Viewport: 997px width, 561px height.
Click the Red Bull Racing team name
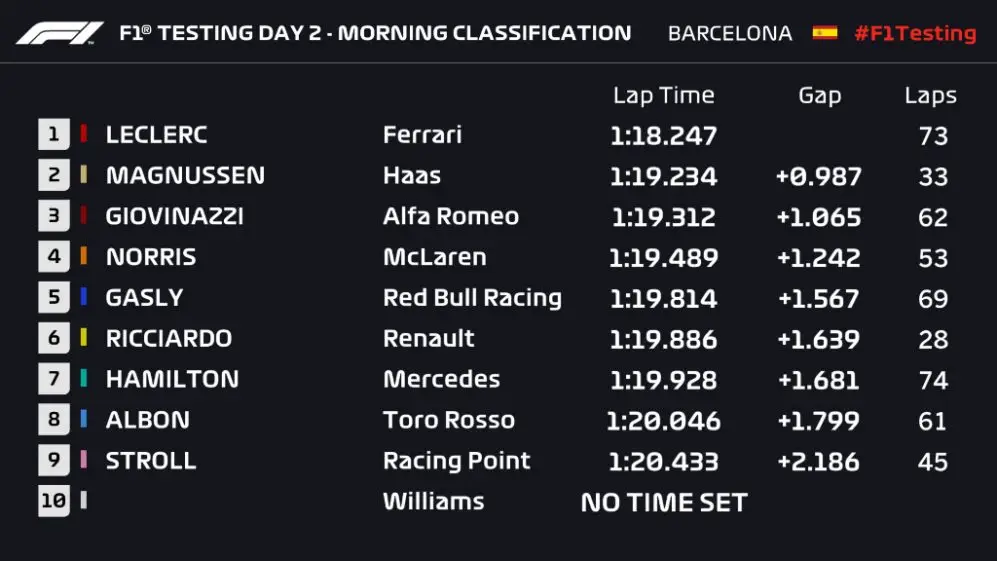[472, 297]
